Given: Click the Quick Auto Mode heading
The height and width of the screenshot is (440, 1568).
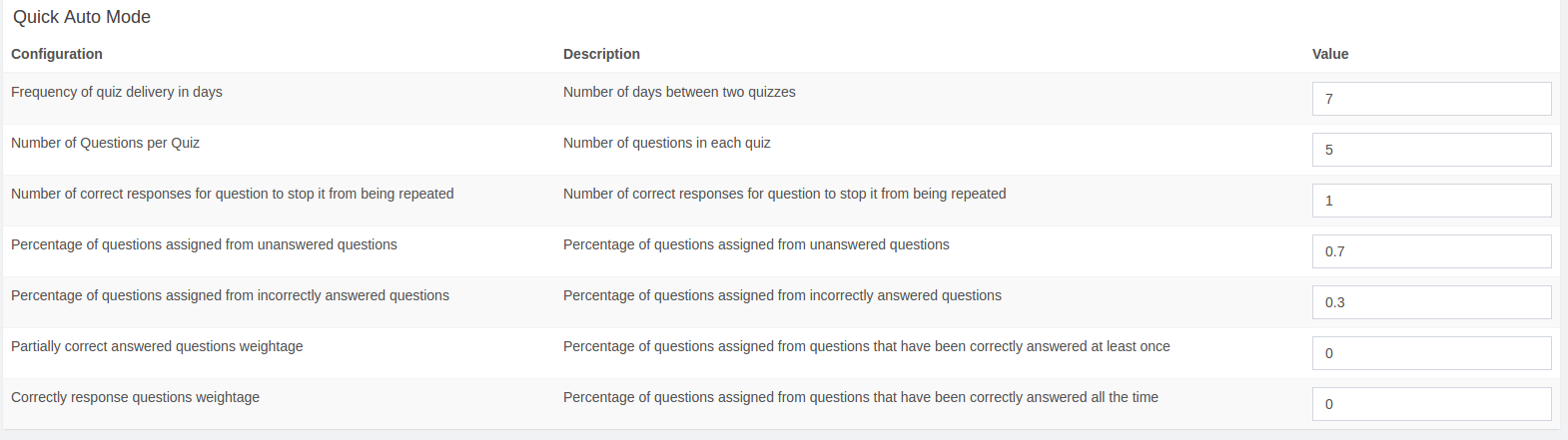Looking at the screenshot, I should (x=82, y=17).
